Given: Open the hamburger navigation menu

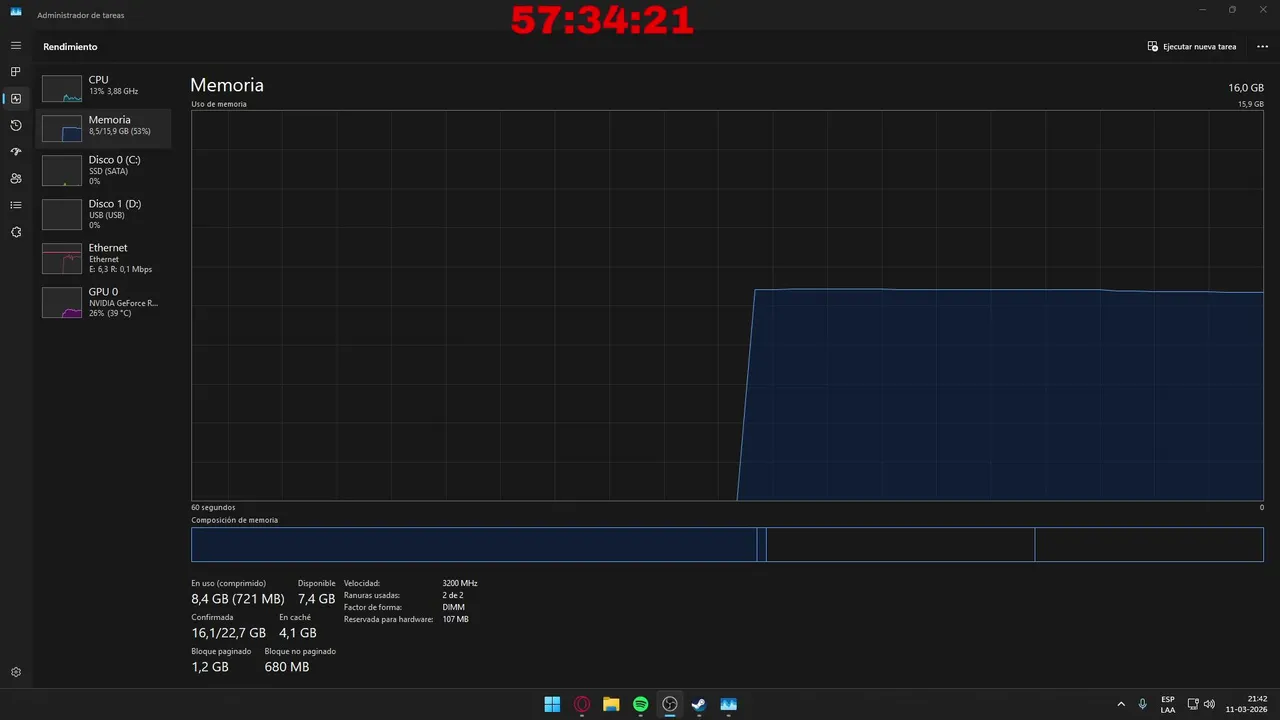Looking at the screenshot, I should [x=16, y=46].
